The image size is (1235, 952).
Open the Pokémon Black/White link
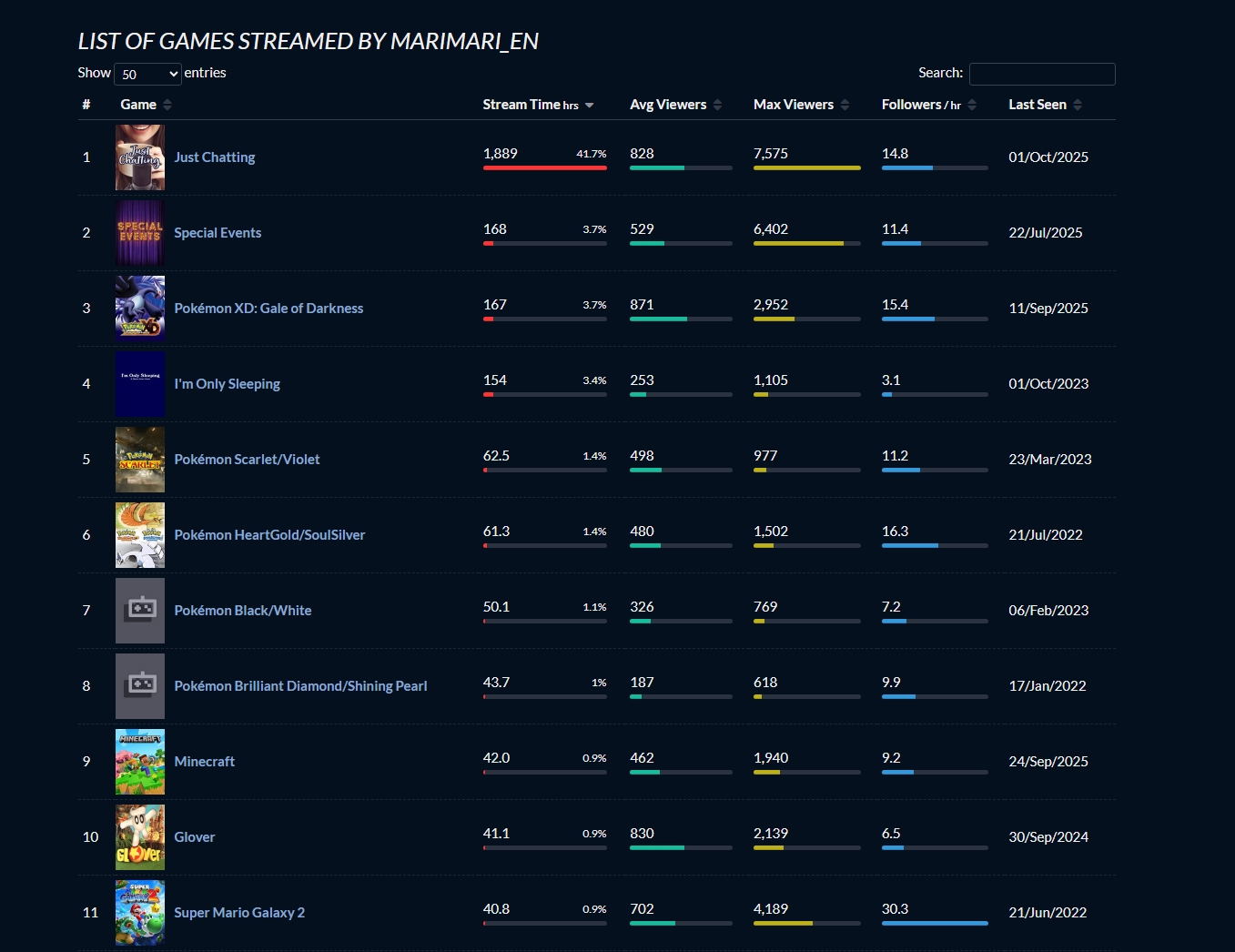point(243,611)
